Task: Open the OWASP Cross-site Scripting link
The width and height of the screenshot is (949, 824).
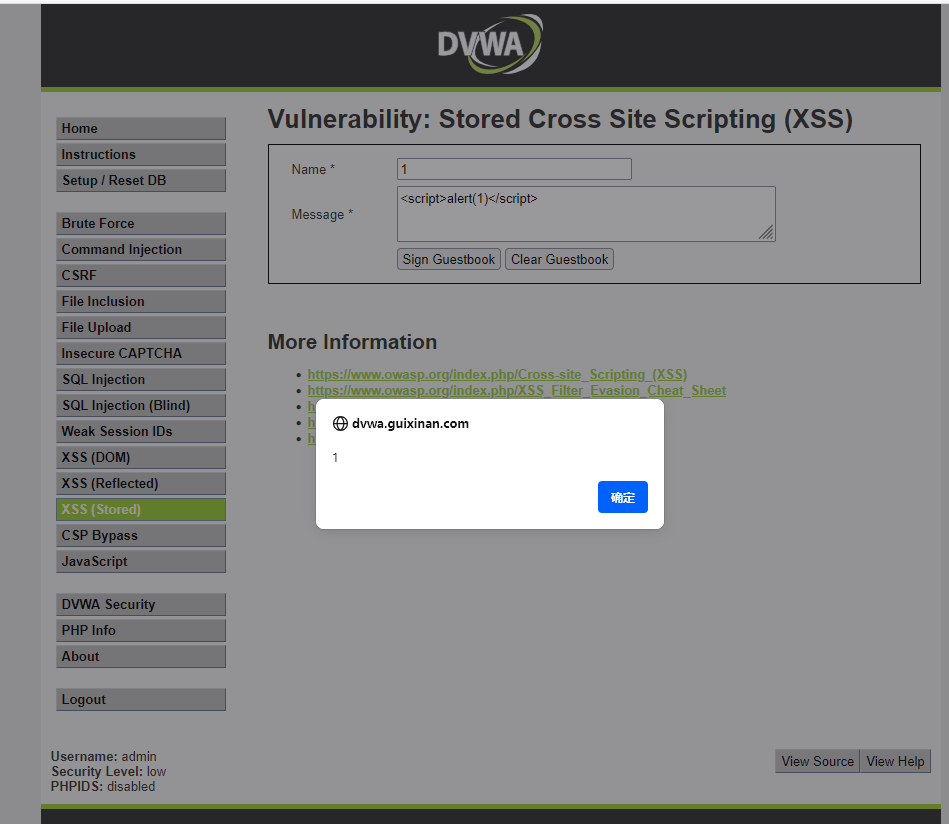Action: click(x=497, y=375)
